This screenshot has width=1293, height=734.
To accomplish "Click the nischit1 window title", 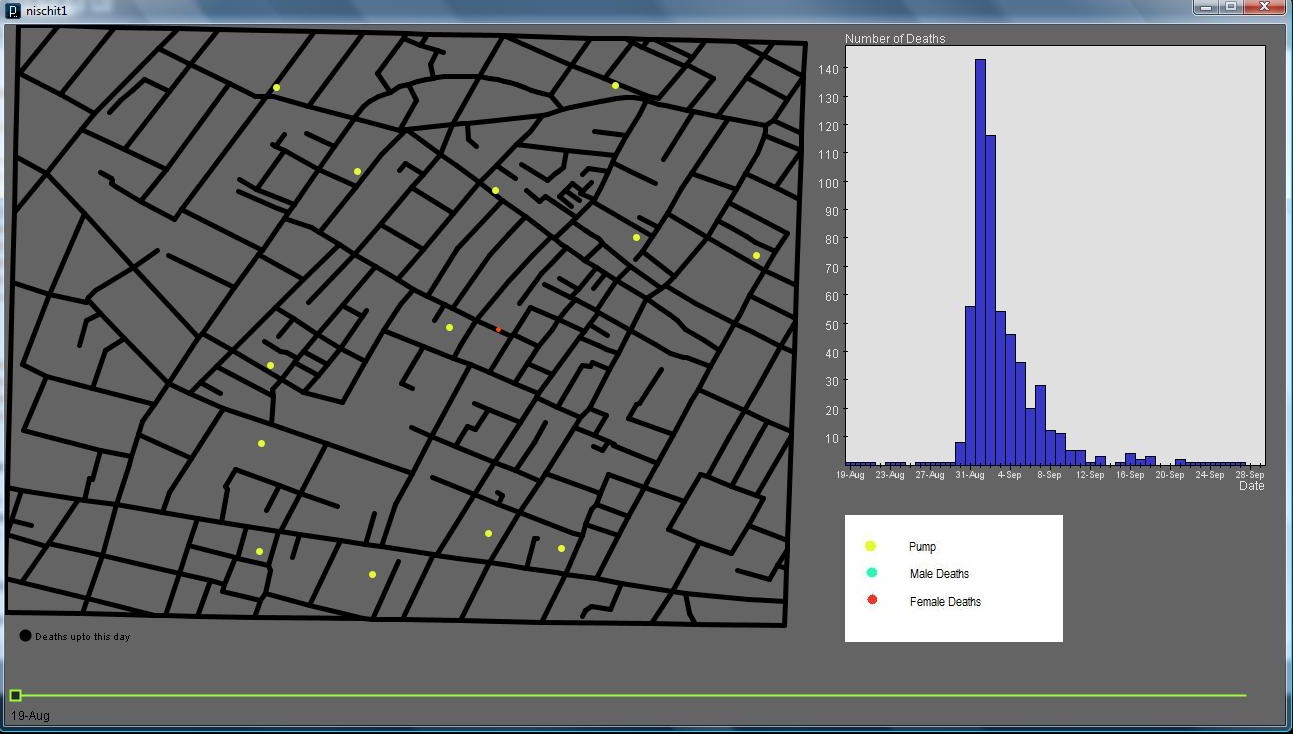I will pos(47,10).
